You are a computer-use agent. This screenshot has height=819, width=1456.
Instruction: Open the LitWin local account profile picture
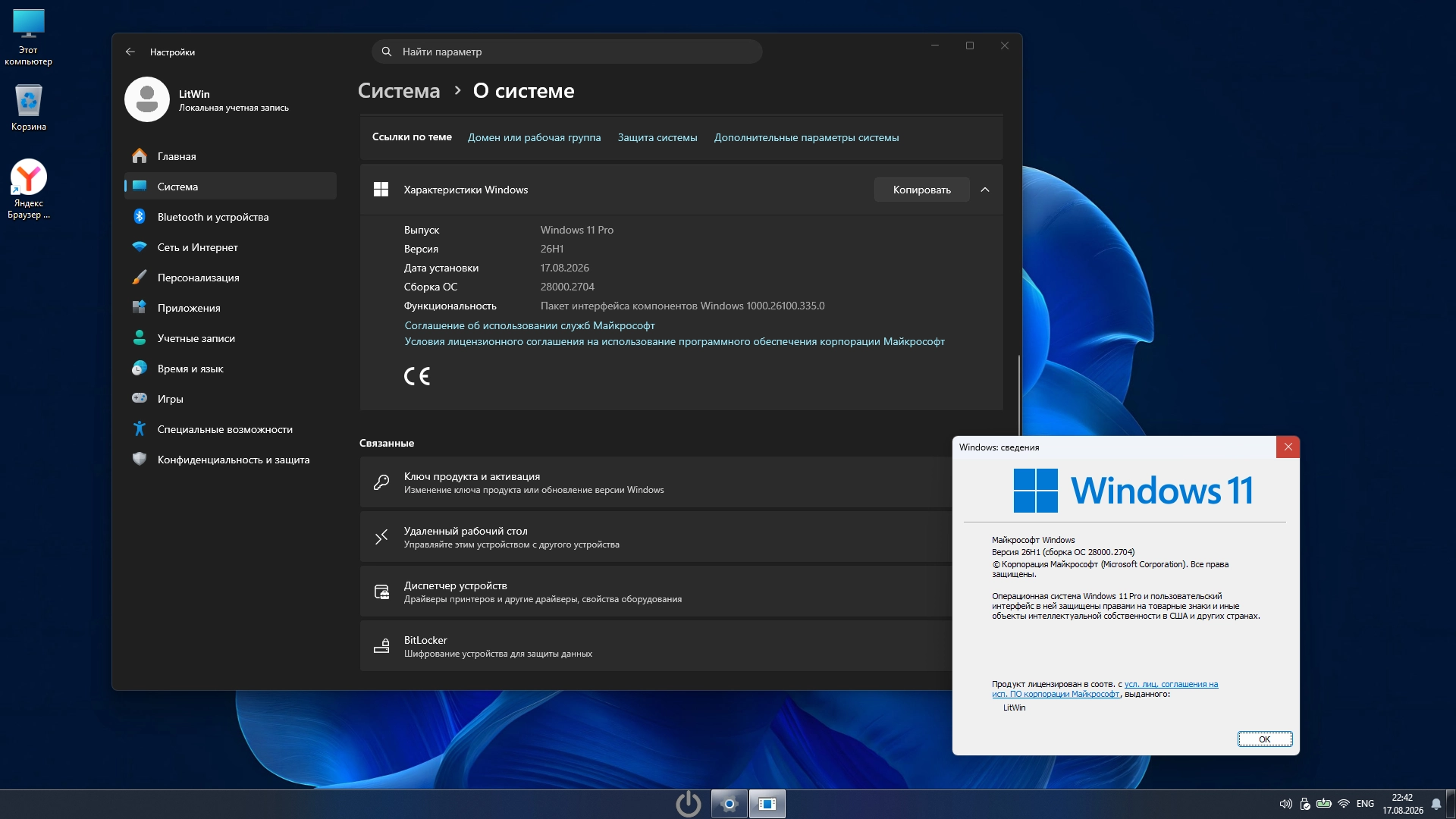coord(147,99)
